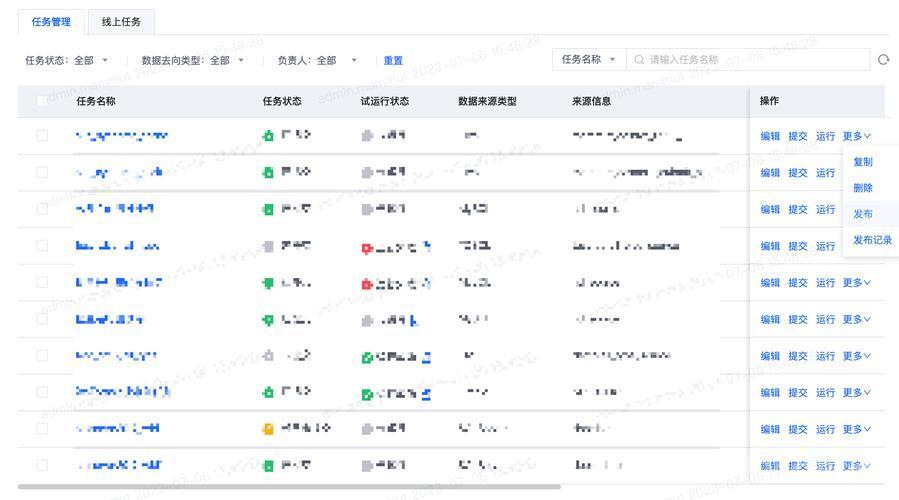The height and width of the screenshot is (500, 899).
Task: Click the 重置 reset link
Action: pyautogui.click(x=393, y=60)
